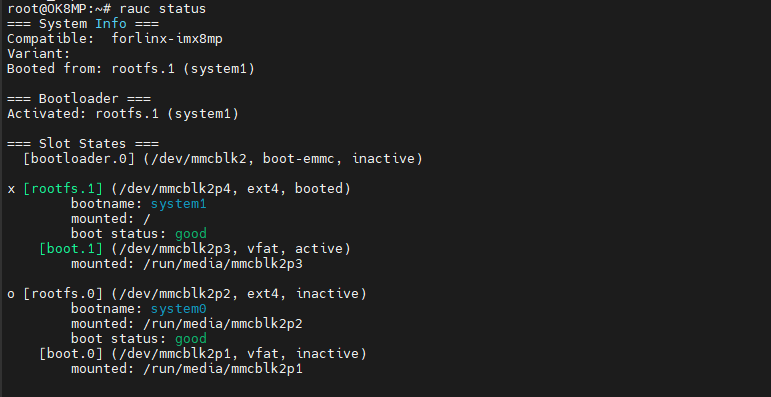
Task: Click the '/run/media/mmcblk2p3' mount path
Action: click(x=223, y=264)
